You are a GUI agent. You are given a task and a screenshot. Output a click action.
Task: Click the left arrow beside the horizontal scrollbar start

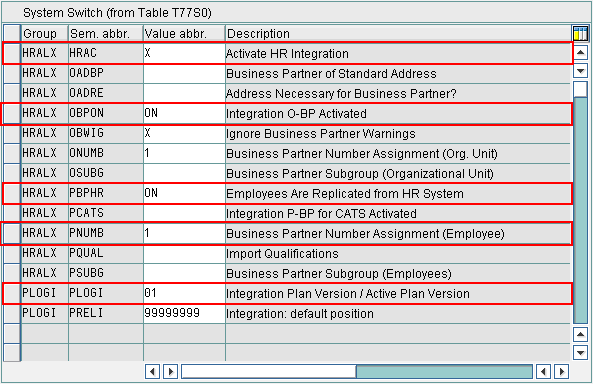152,372
